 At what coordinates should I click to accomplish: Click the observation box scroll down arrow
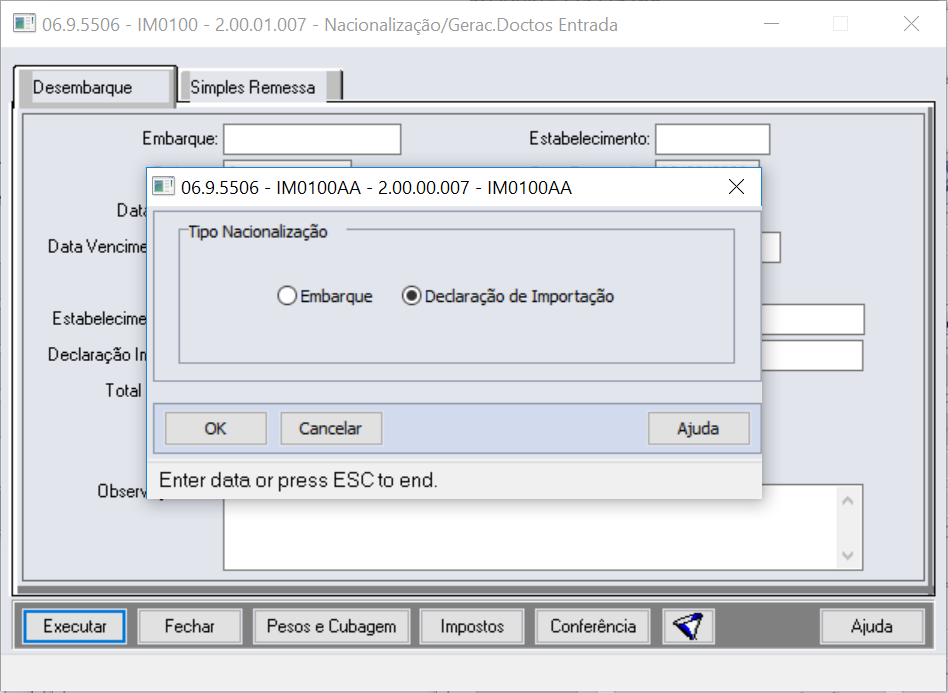point(848,555)
